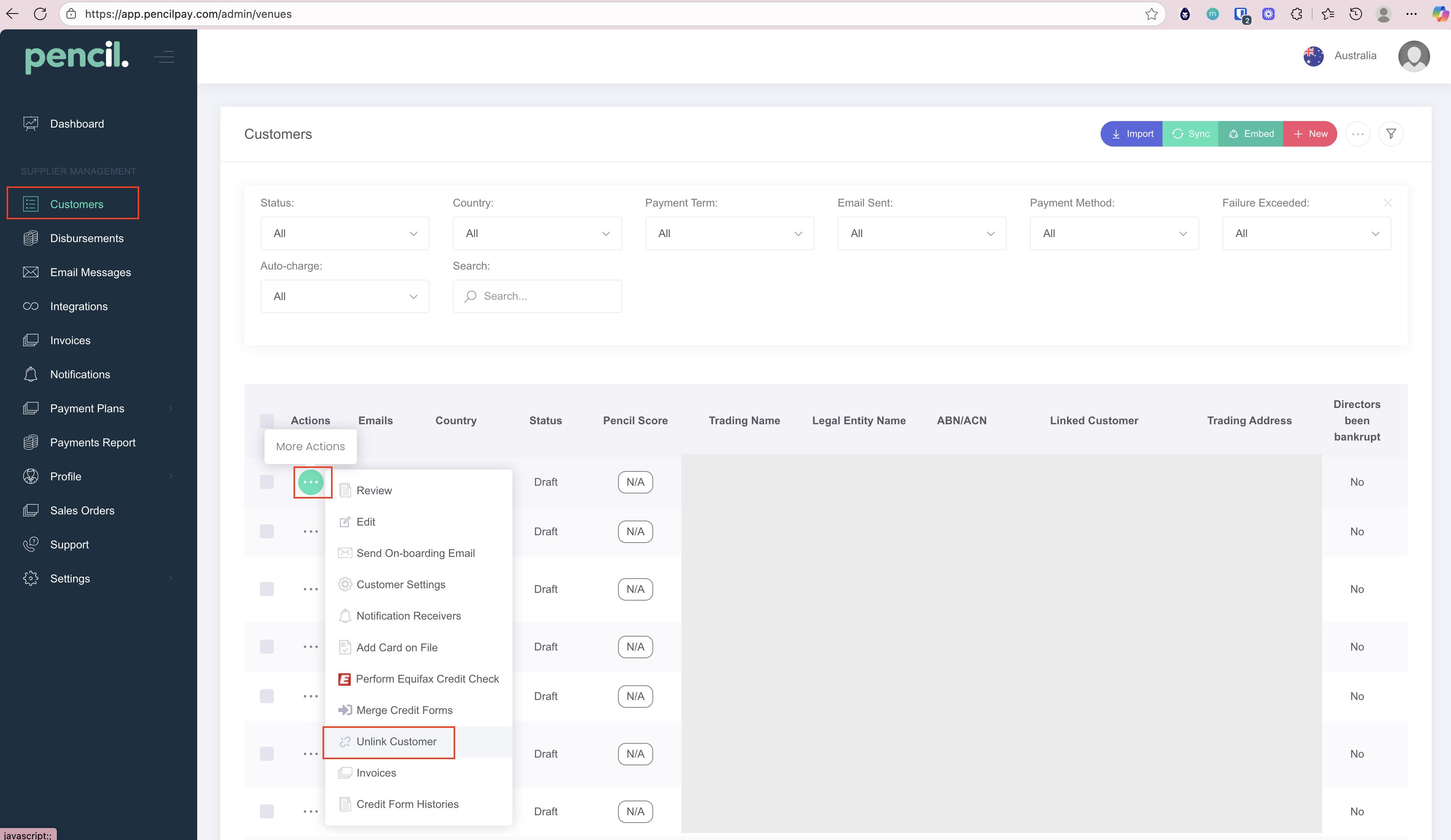Open the Status filter dropdown
Screen dimensions: 1451x840
pos(344,233)
